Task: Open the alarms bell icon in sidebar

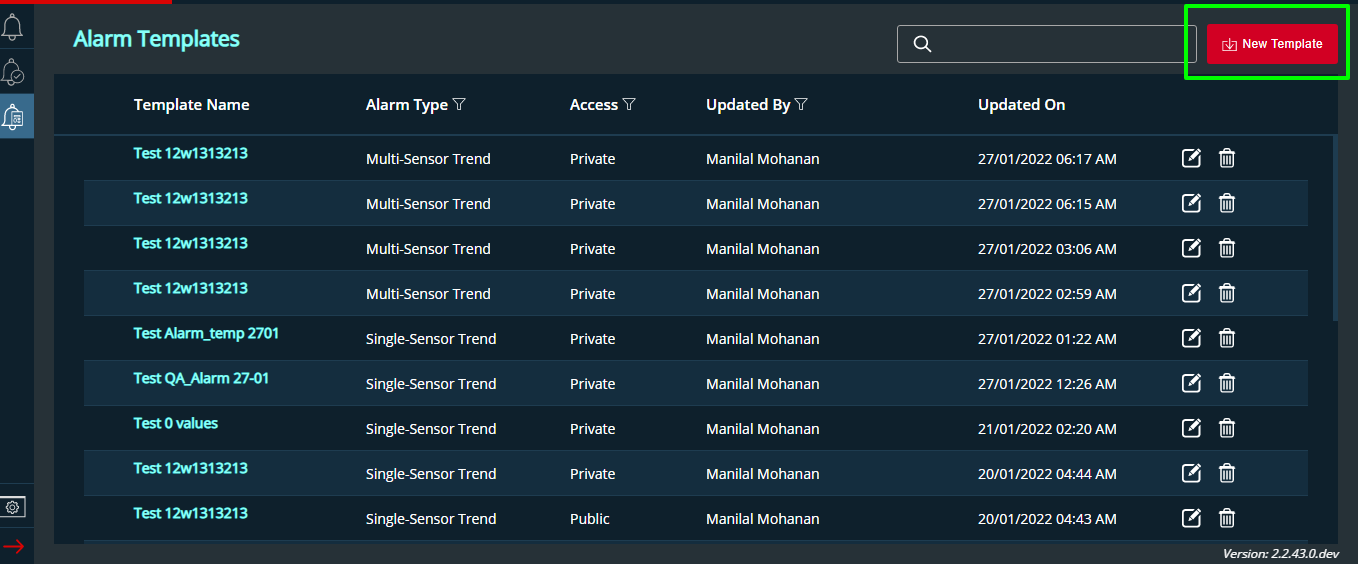Action: click(13, 27)
